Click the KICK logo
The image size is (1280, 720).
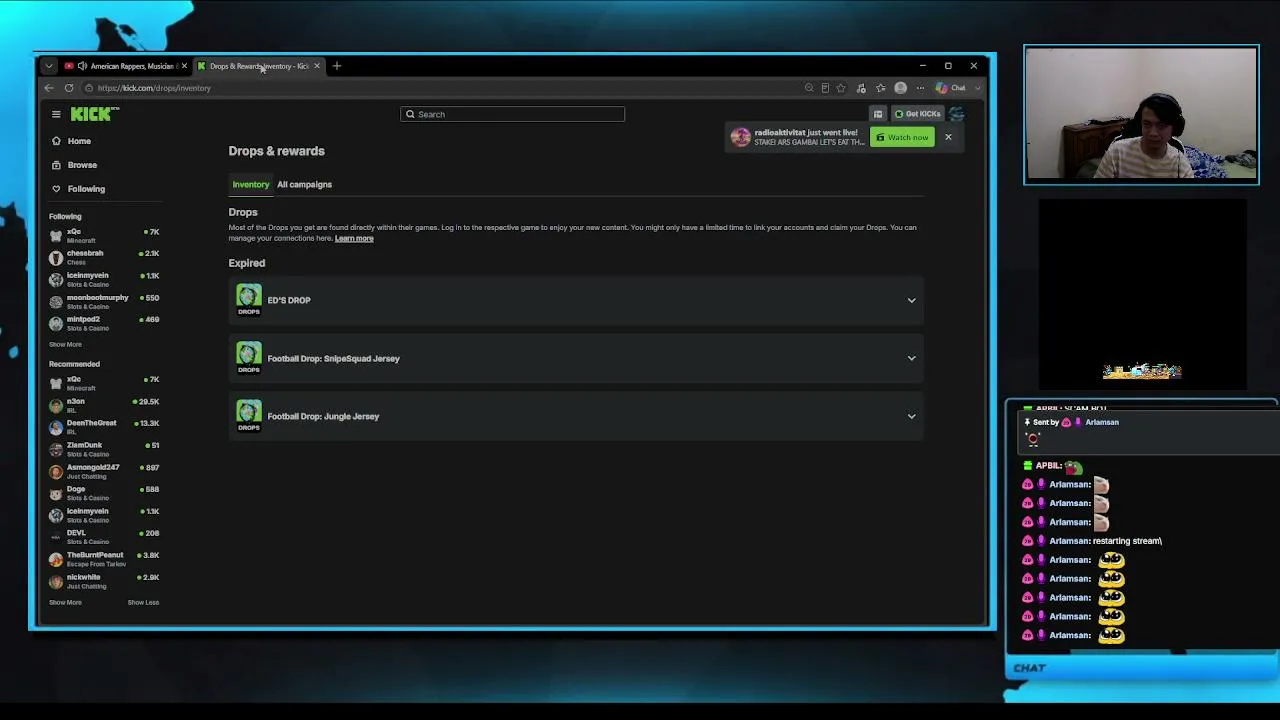95,114
